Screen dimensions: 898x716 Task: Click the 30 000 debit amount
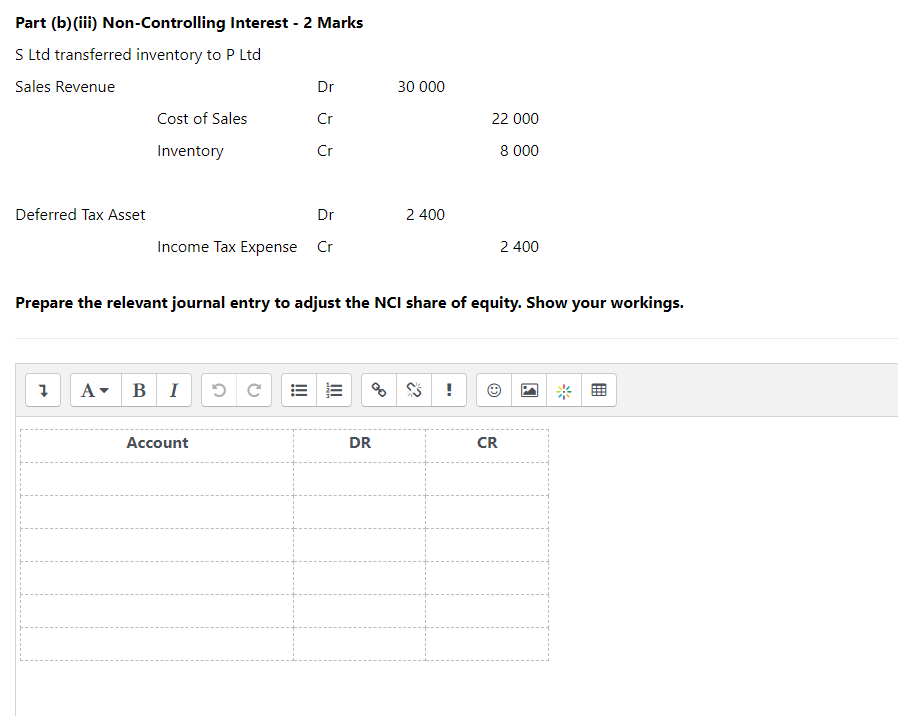pyautogui.click(x=421, y=87)
